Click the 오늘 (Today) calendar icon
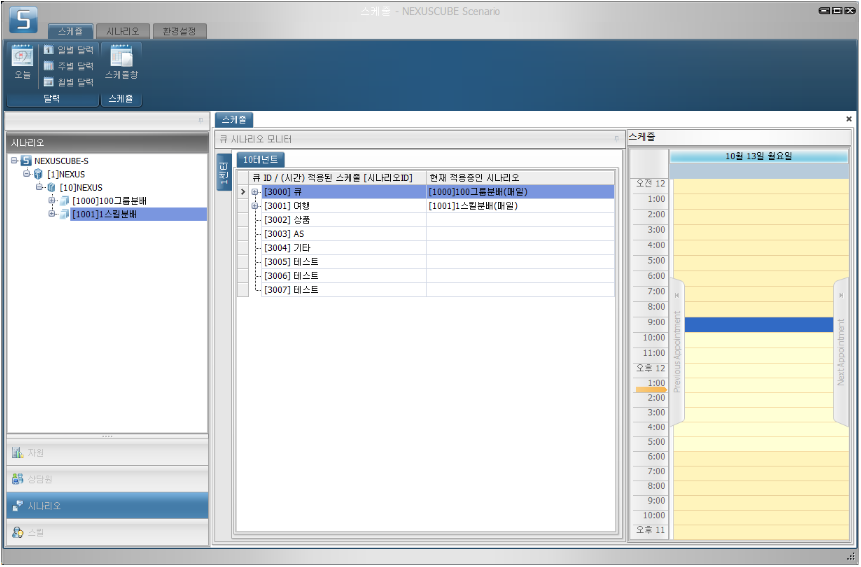This screenshot has width=861, height=567. tap(23, 57)
